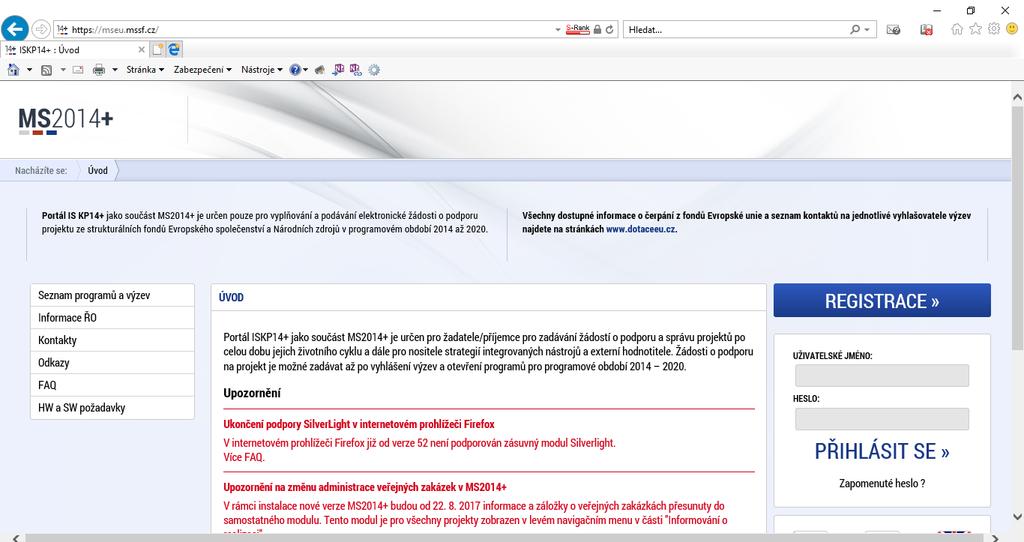The image size is (1024, 542).
Task: Open the browser Home icon at top right
Action: tap(957, 29)
